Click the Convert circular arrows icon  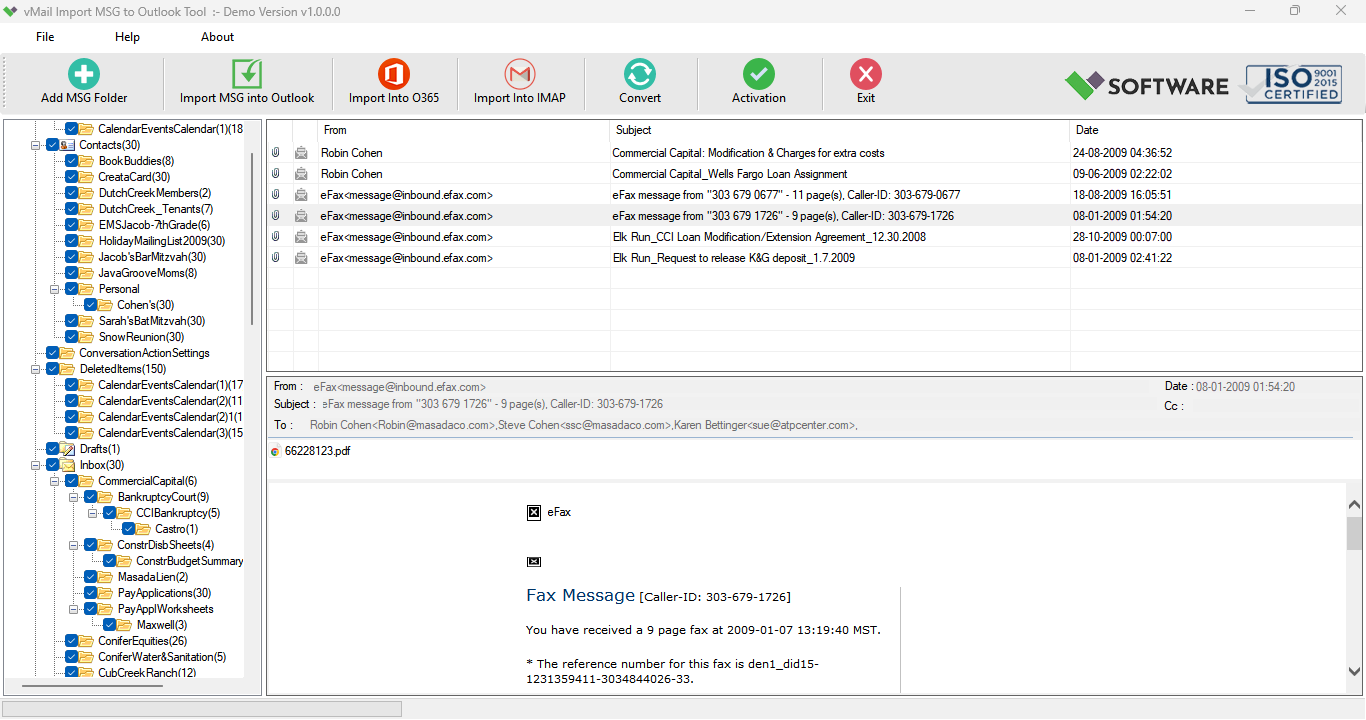click(x=640, y=74)
